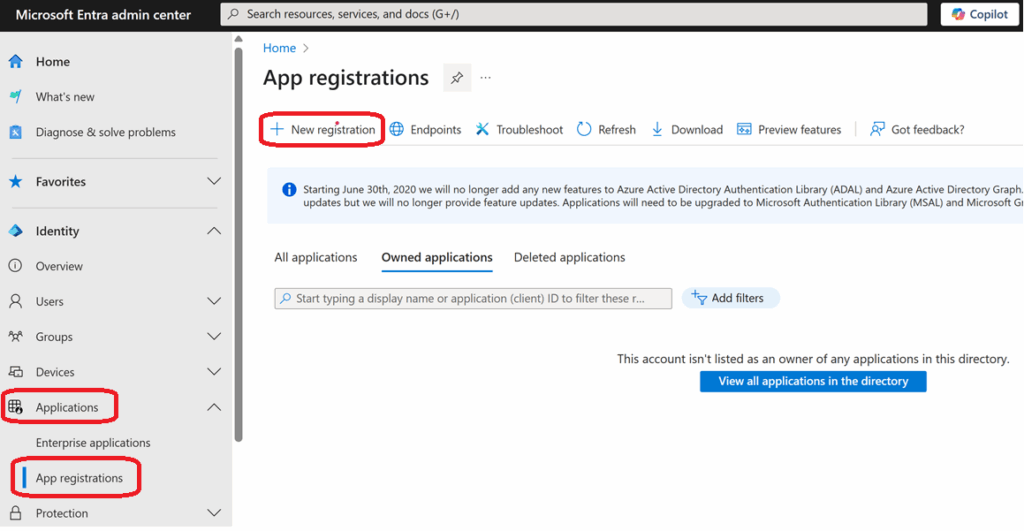The image size is (1024, 531).
Task: Focus the Search resources, services, and docs field
Action: 574,14
